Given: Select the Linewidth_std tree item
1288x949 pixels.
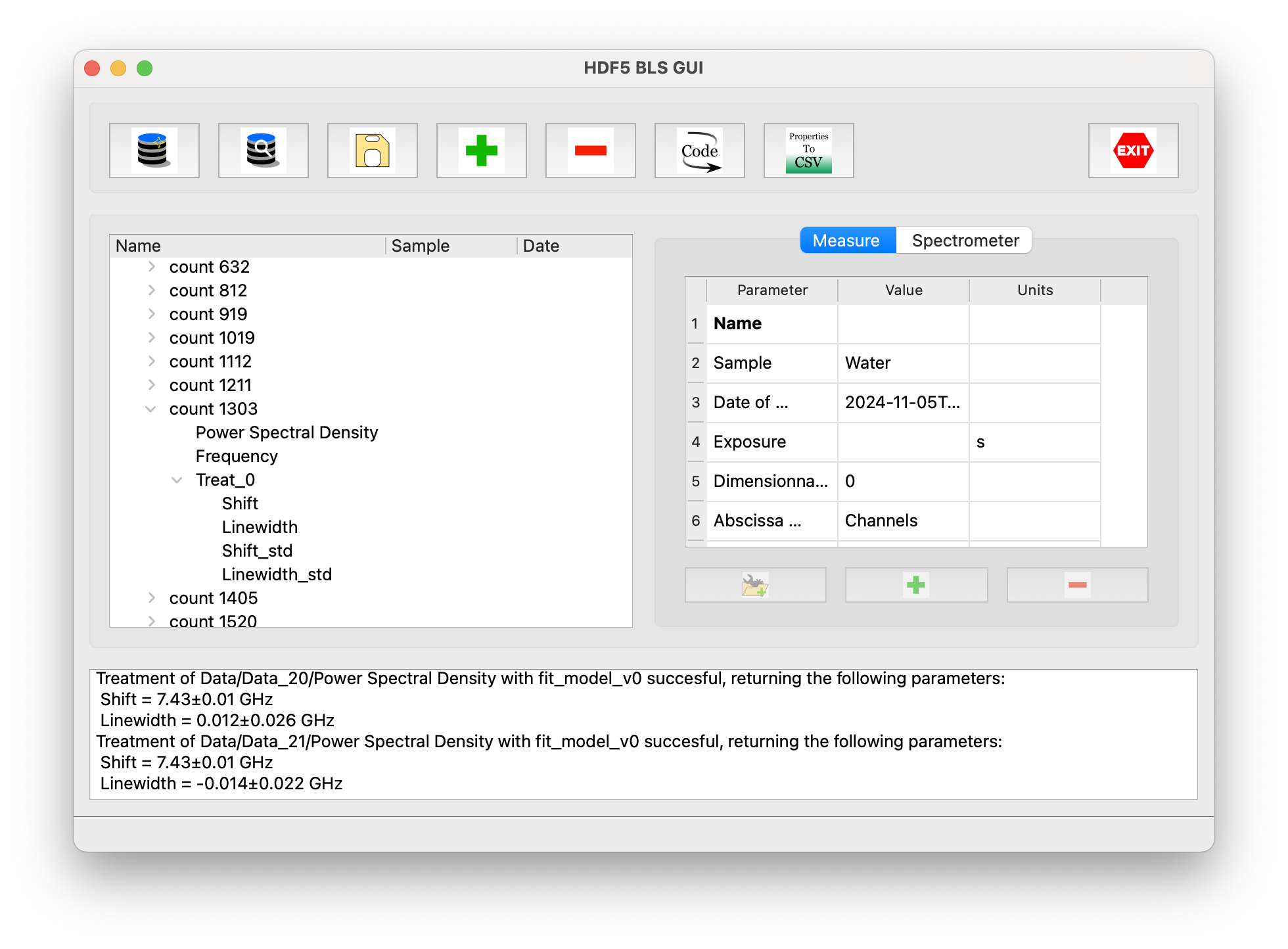Looking at the screenshot, I should coord(277,574).
